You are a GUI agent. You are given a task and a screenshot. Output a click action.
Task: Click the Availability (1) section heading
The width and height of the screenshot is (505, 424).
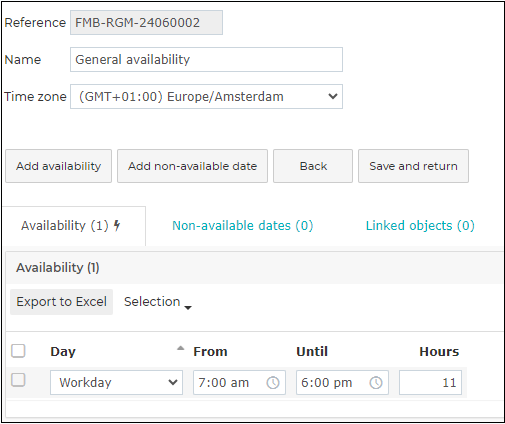coord(58,267)
